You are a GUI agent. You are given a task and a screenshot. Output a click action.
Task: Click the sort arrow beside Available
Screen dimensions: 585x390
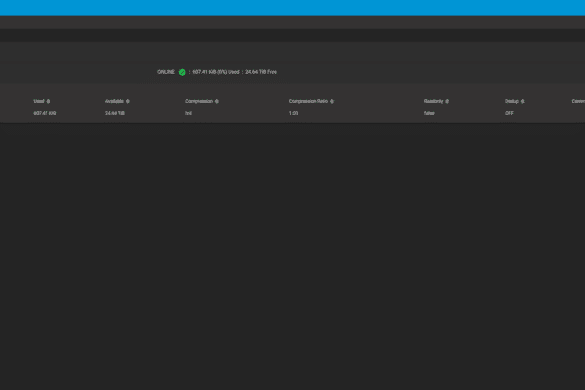(128, 101)
